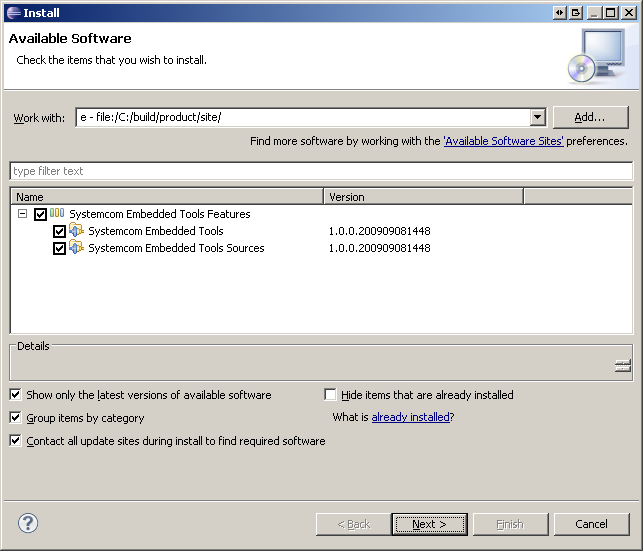The width and height of the screenshot is (643, 551).
Task: Click version 1.0.0.200909081448 of Embedded Tools Sources
Action: (380, 248)
